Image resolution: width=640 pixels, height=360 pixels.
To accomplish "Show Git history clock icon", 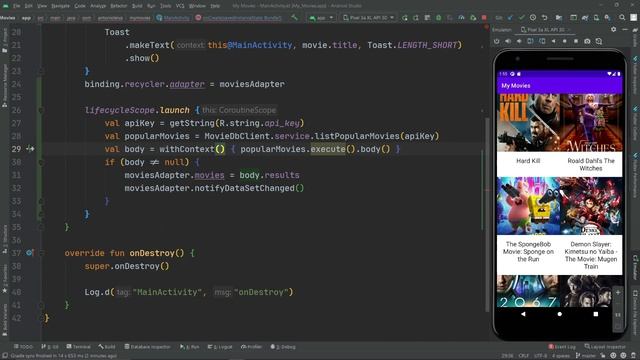I will (x=533, y=18).
